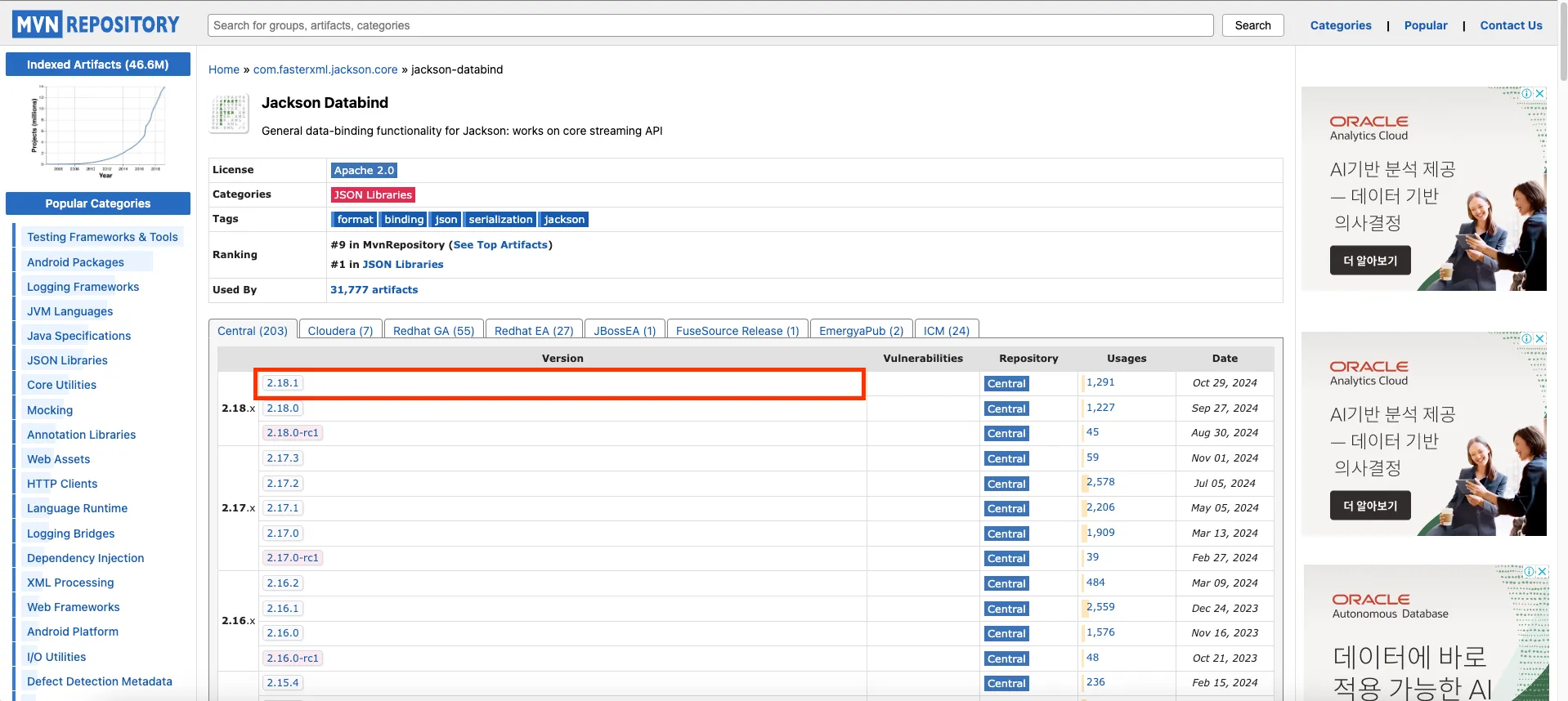Open version 2.18.0 link
Viewport: 1568px width, 701px height.
[x=283, y=408]
